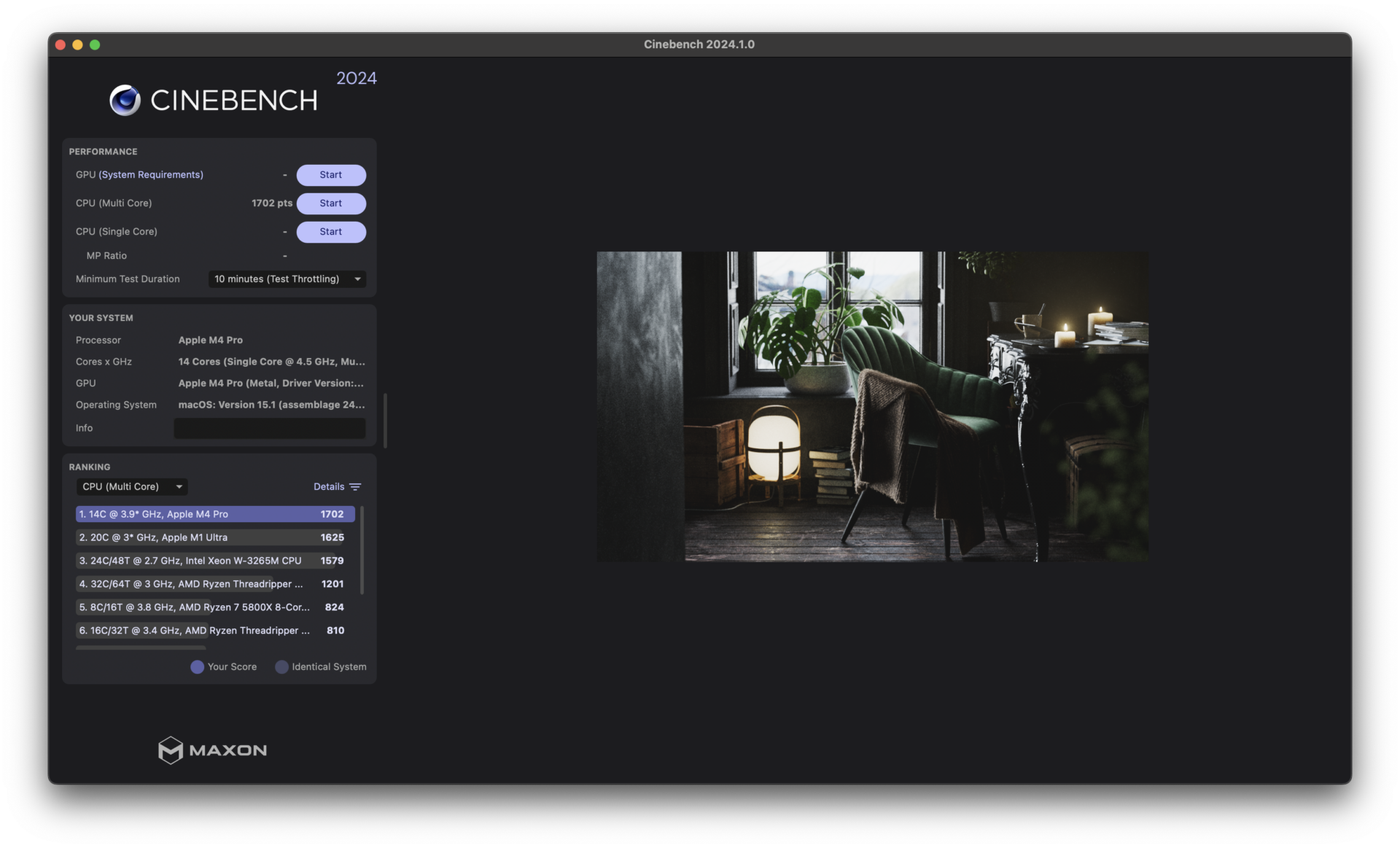Click the 2024 version label
Image resolution: width=1400 pixels, height=848 pixels.
tap(357, 78)
